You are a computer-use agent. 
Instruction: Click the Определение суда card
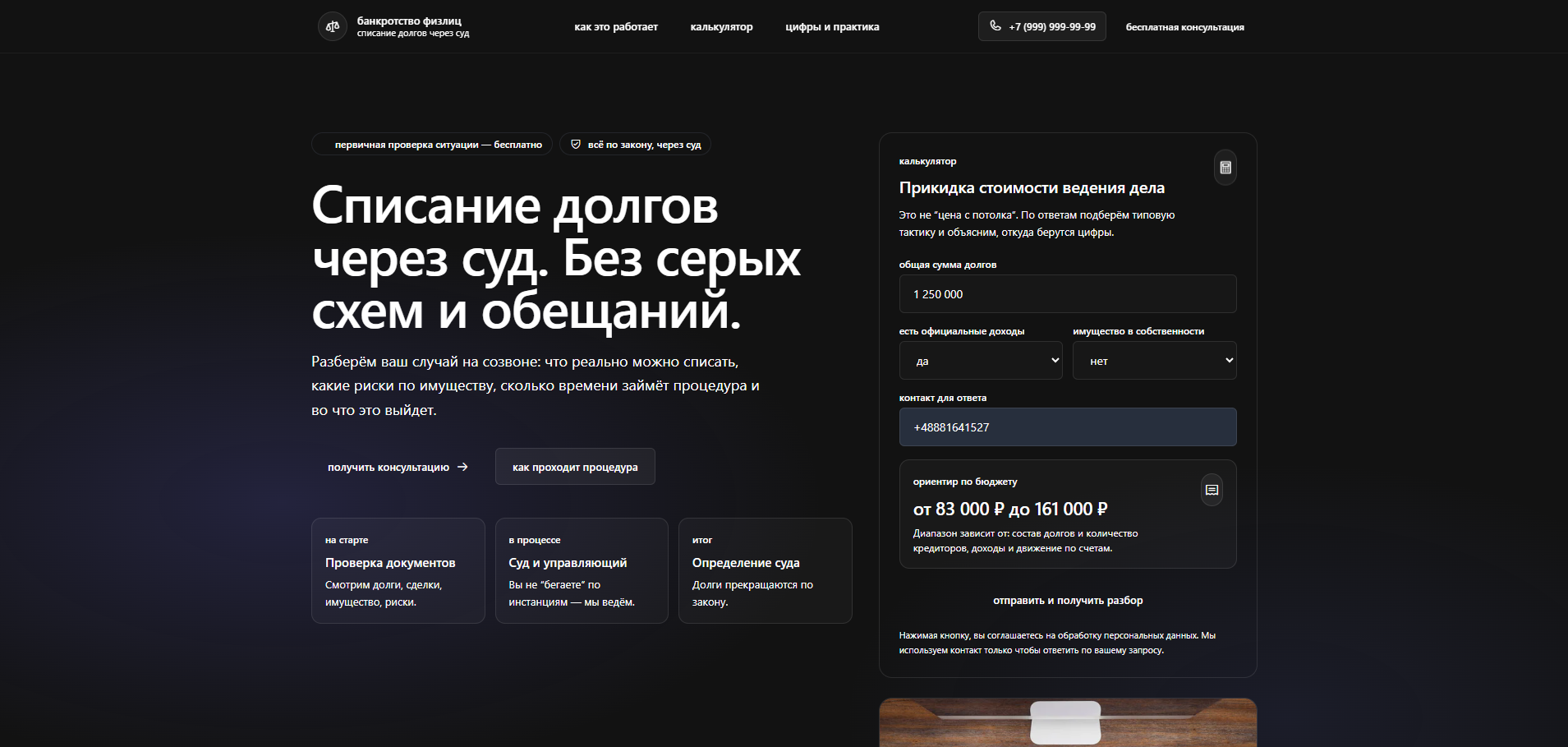tap(766, 571)
